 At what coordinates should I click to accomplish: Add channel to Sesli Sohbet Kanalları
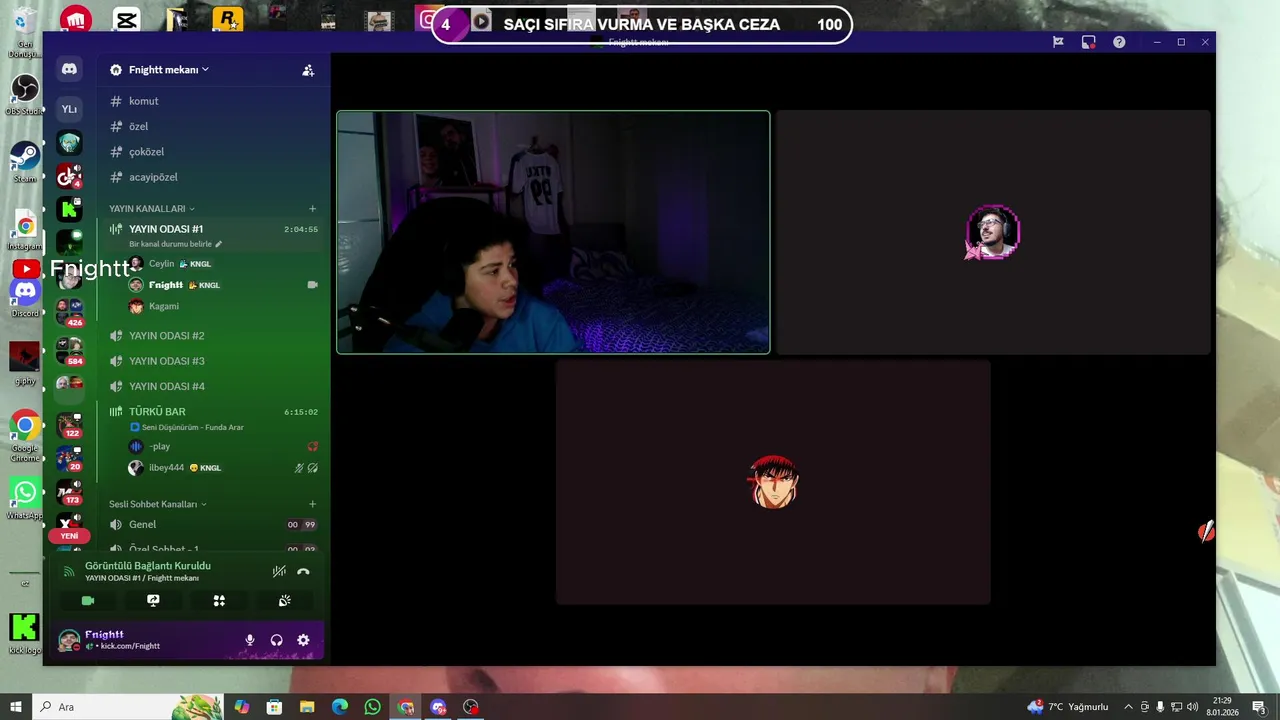(312, 504)
